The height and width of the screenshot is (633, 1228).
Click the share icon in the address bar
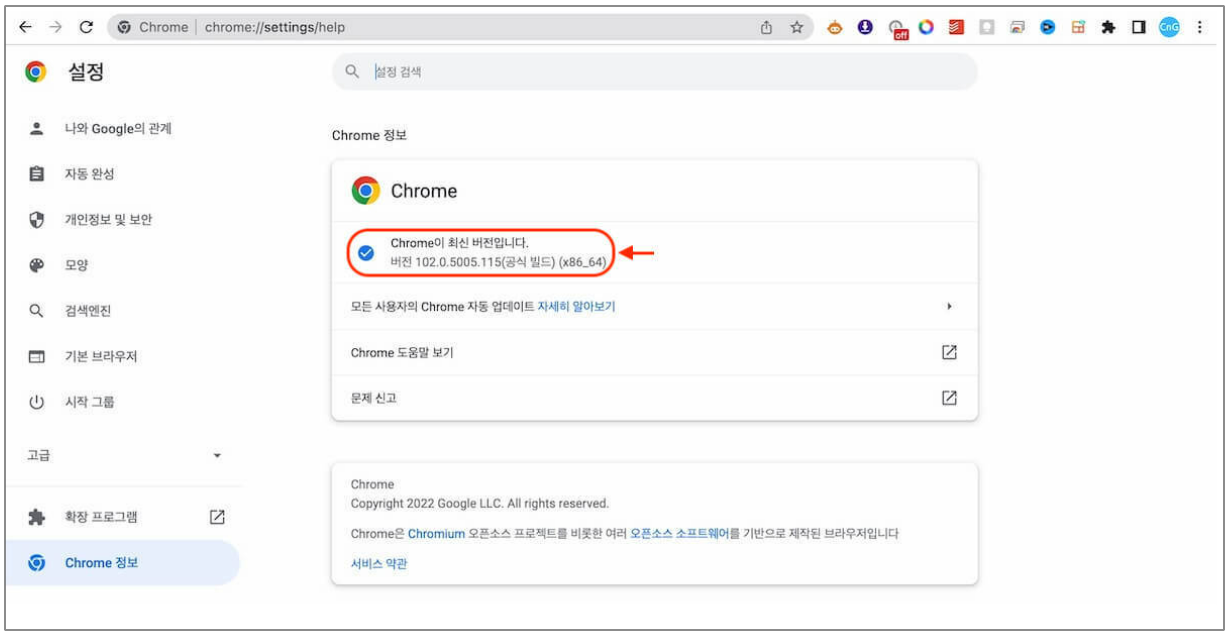click(x=767, y=27)
